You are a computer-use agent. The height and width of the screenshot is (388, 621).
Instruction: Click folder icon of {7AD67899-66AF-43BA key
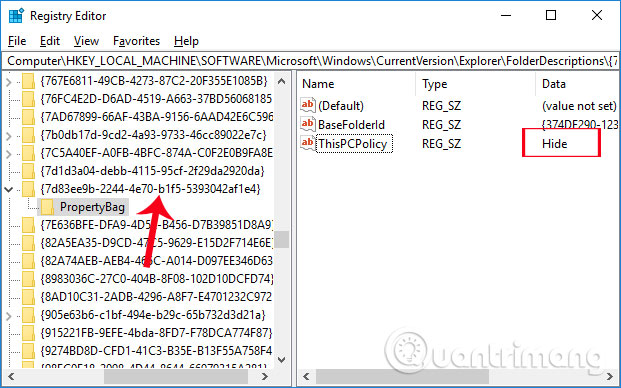(29, 117)
